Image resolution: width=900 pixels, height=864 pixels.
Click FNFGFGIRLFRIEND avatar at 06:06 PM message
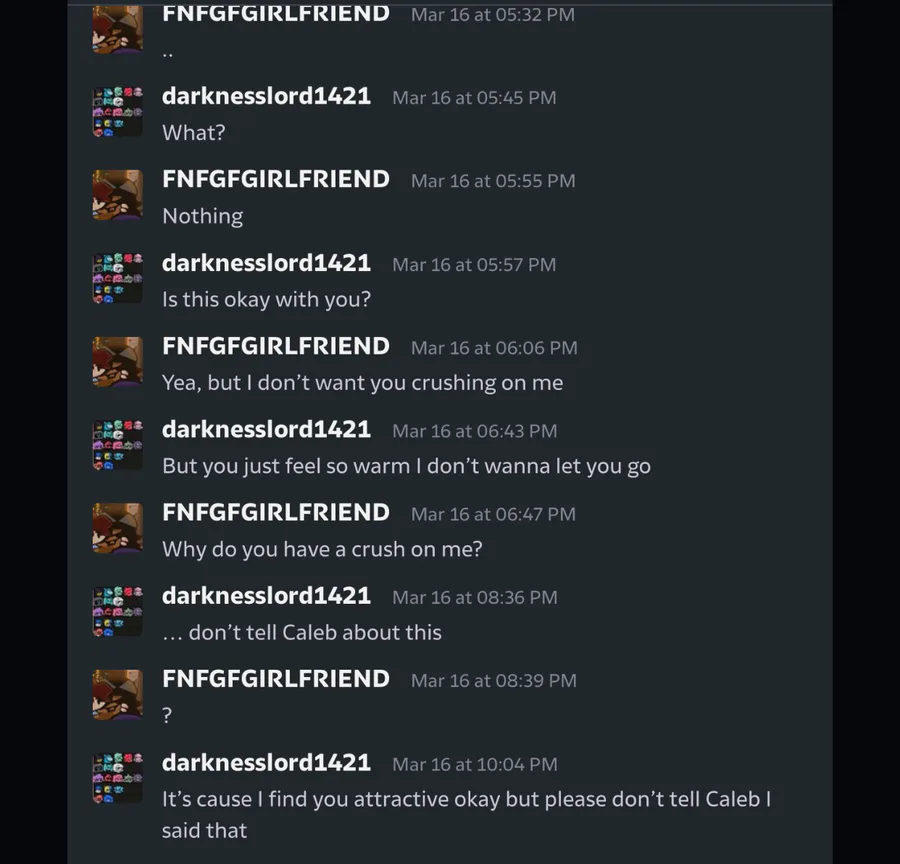click(118, 362)
